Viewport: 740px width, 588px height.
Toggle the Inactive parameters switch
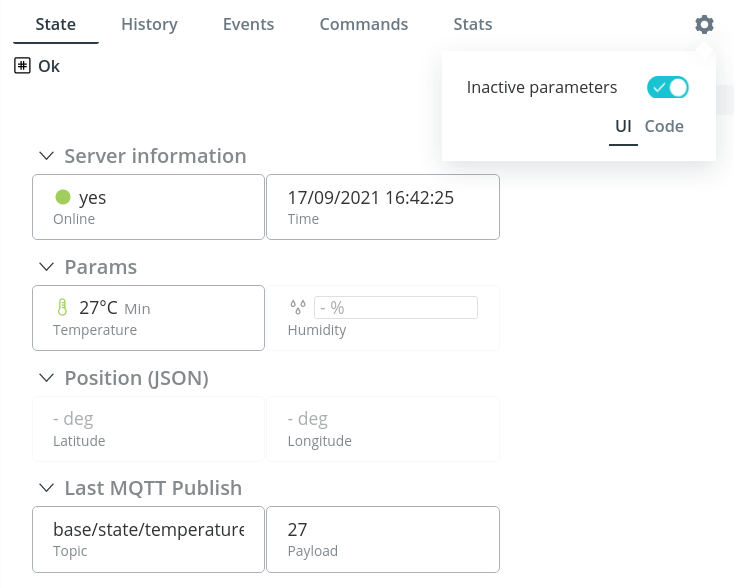667,87
